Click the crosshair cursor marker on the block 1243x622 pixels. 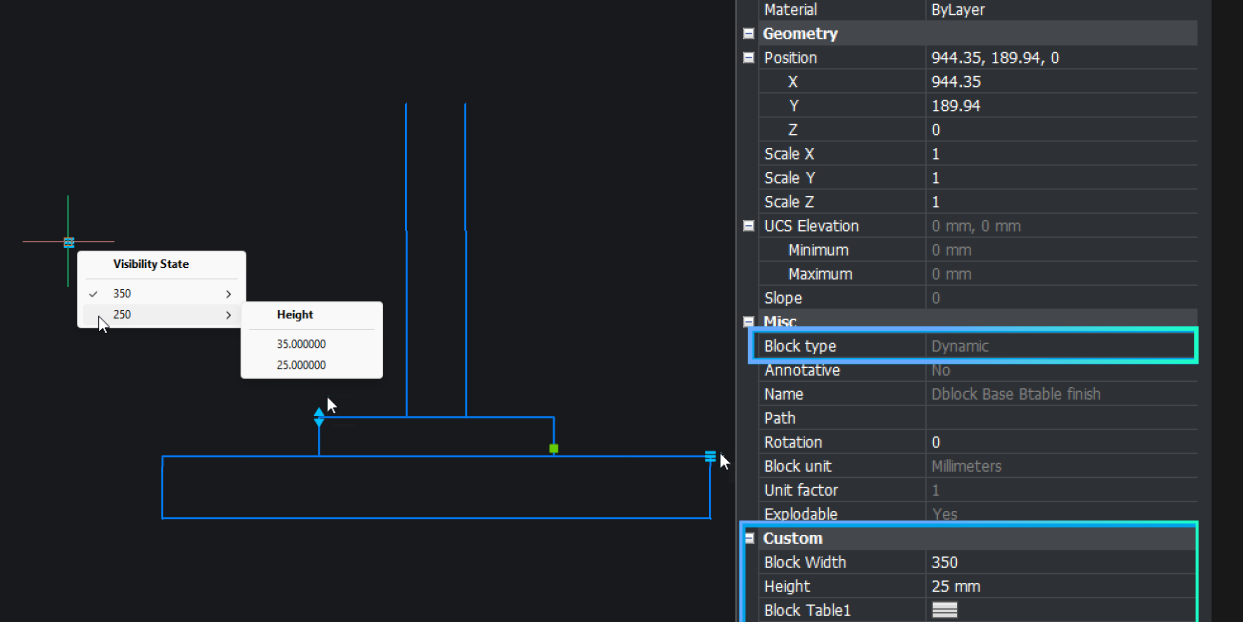69,243
